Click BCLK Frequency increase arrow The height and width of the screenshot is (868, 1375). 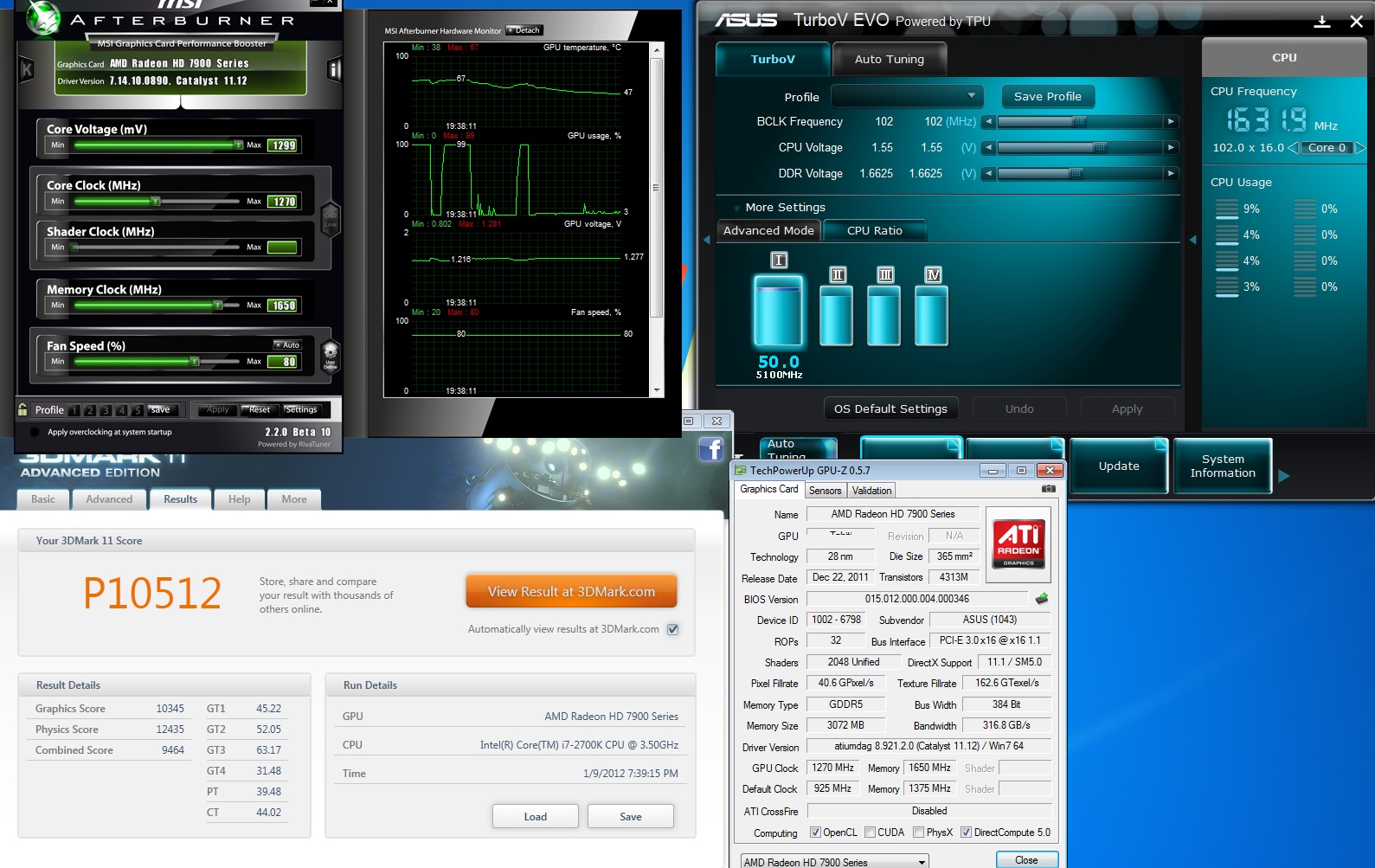(1171, 122)
